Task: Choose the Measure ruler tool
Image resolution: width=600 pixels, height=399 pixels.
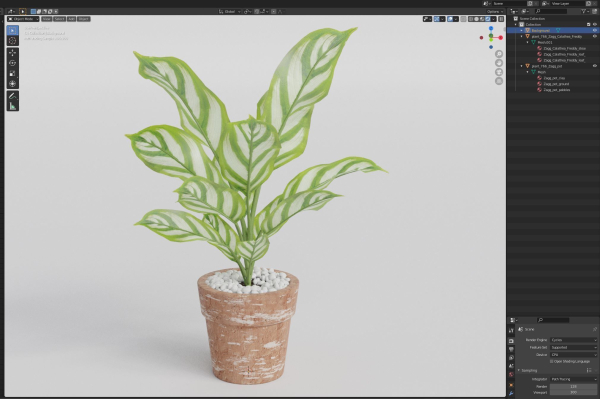Action: 13,106
